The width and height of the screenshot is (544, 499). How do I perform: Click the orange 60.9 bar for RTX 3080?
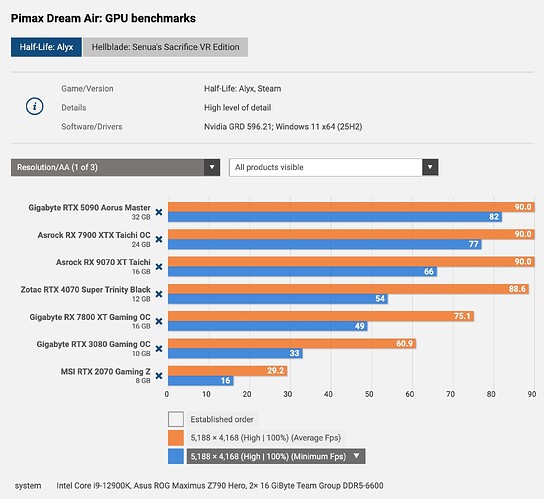click(292, 344)
